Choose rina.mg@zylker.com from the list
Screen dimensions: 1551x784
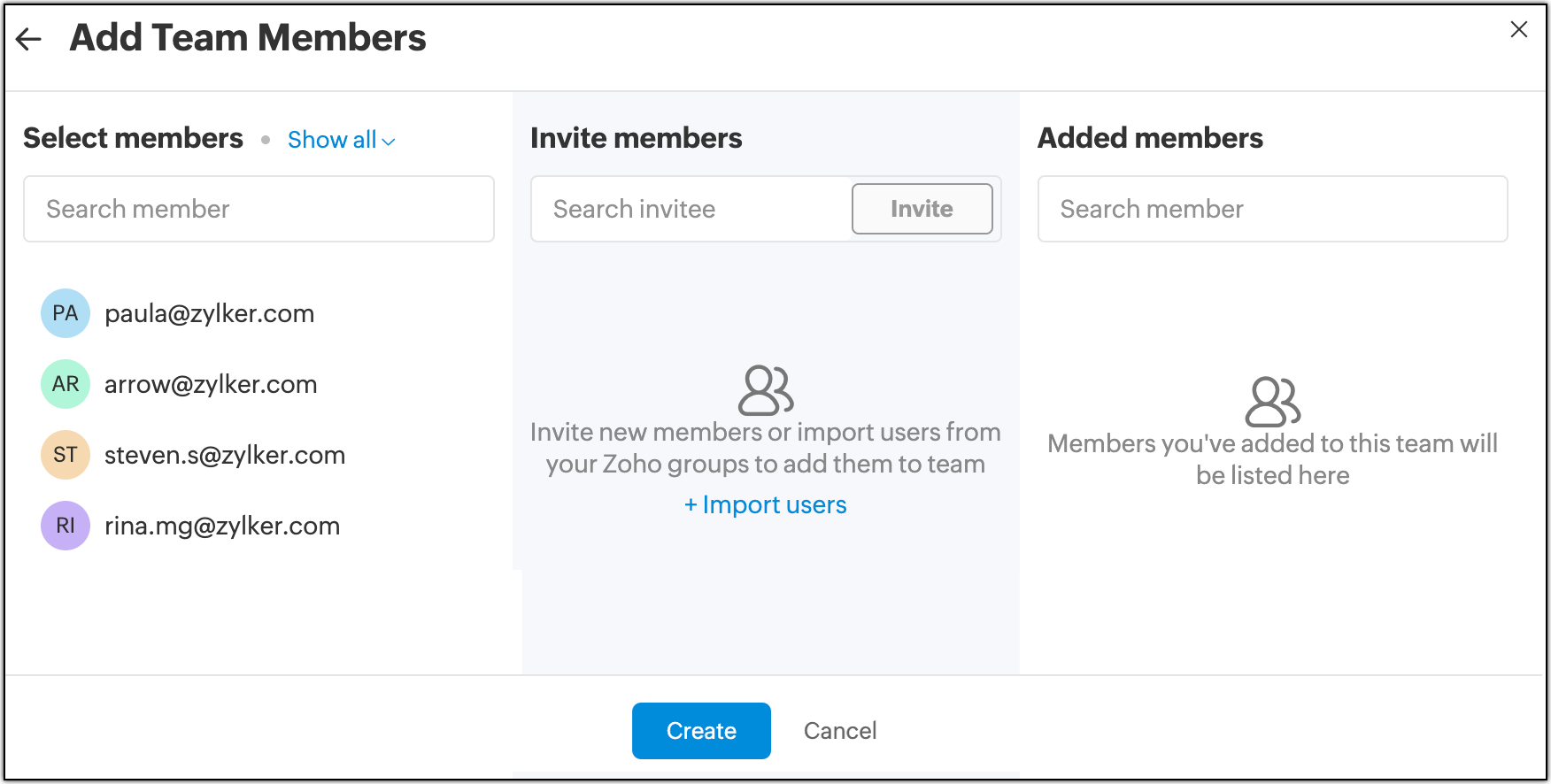point(222,526)
